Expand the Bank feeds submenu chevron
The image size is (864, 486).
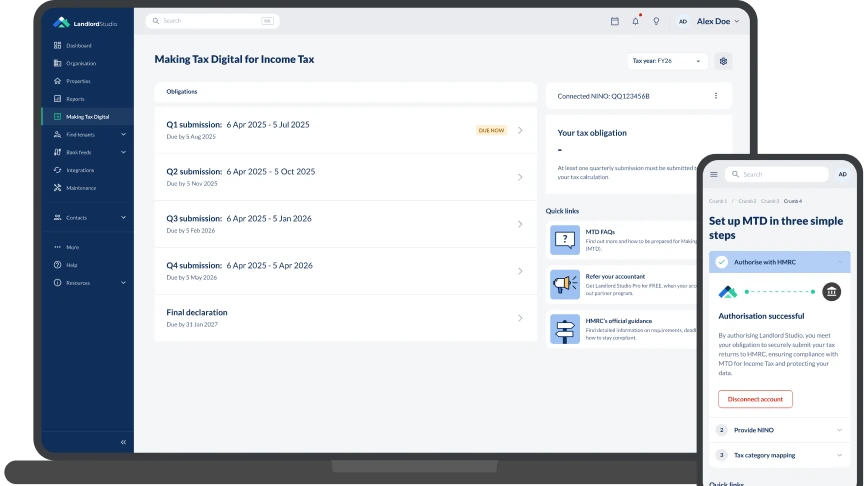click(x=123, y=152)
